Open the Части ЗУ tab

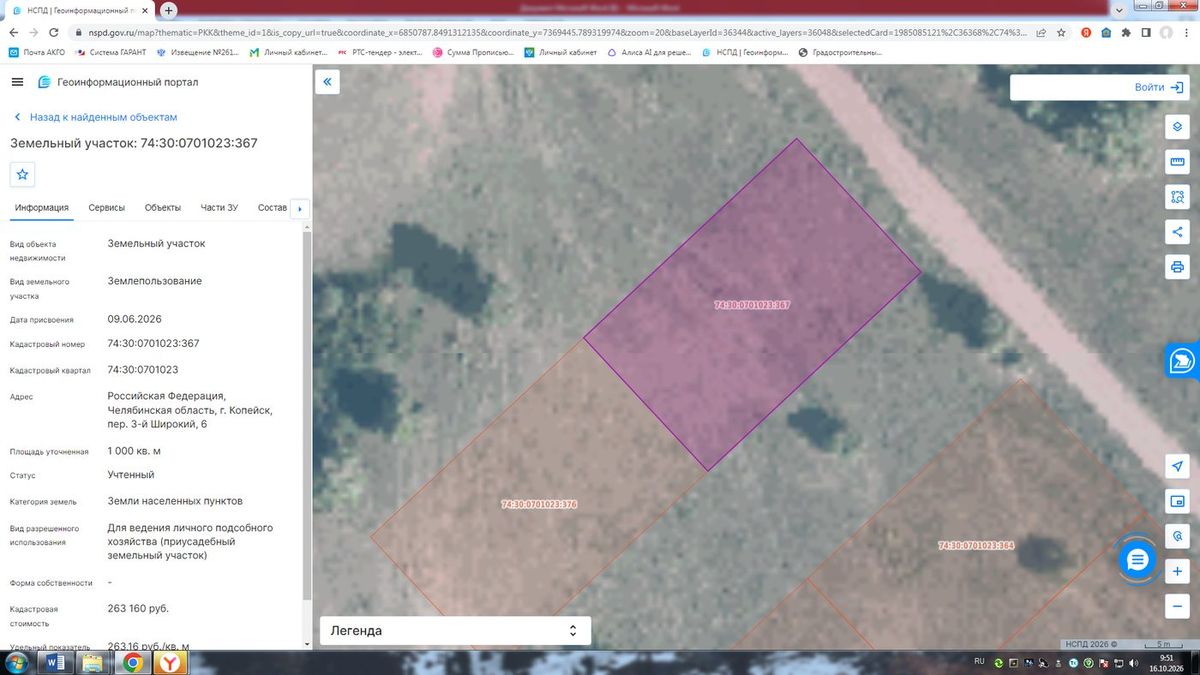point(219,208)
